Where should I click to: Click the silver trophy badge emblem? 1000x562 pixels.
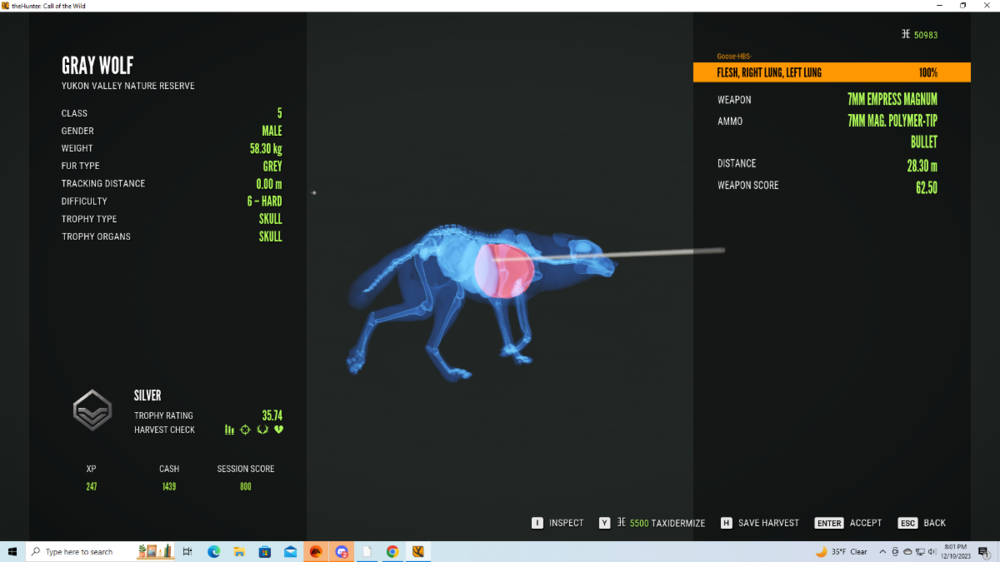92,410
